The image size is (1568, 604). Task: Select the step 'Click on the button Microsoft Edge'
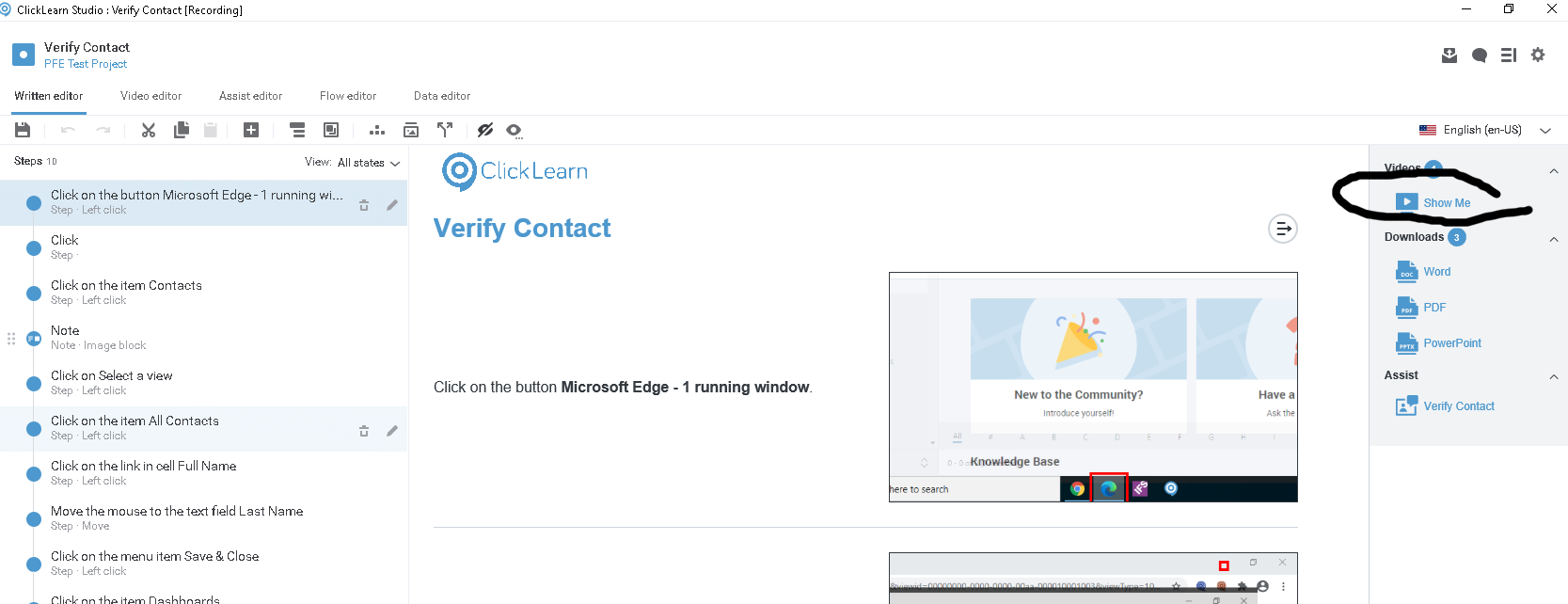[x=203, y=202]
